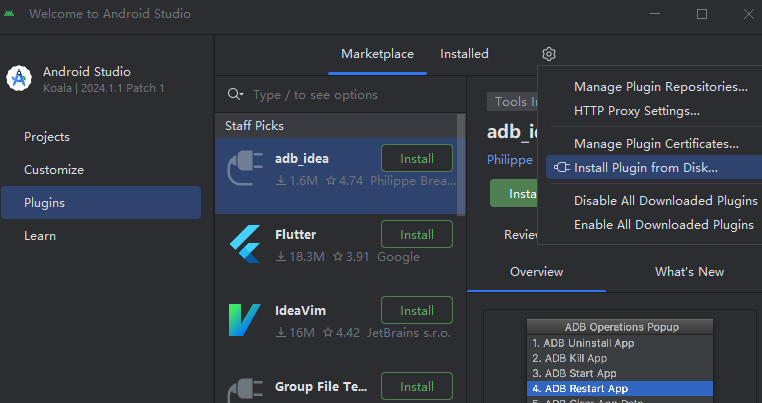
Task: Choose HTTP Proxy Settings menu item
Action: click(x=637, y=111)
